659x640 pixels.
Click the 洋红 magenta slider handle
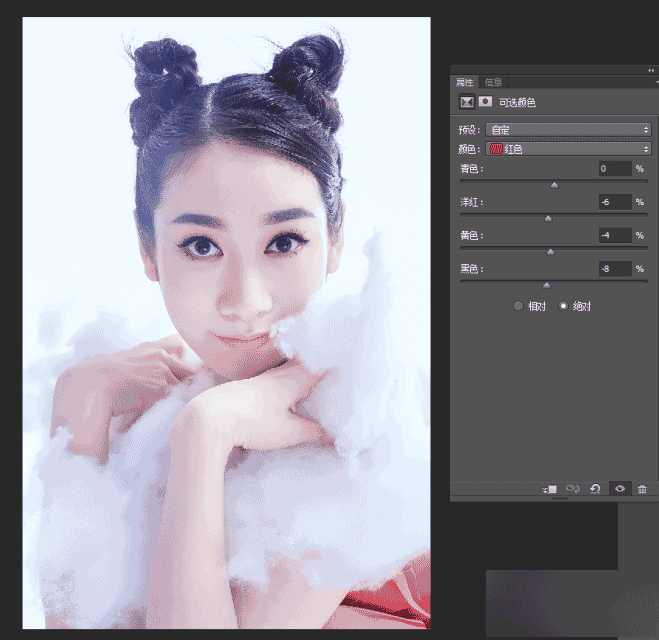pyautogui.click(x=548, y=218)
